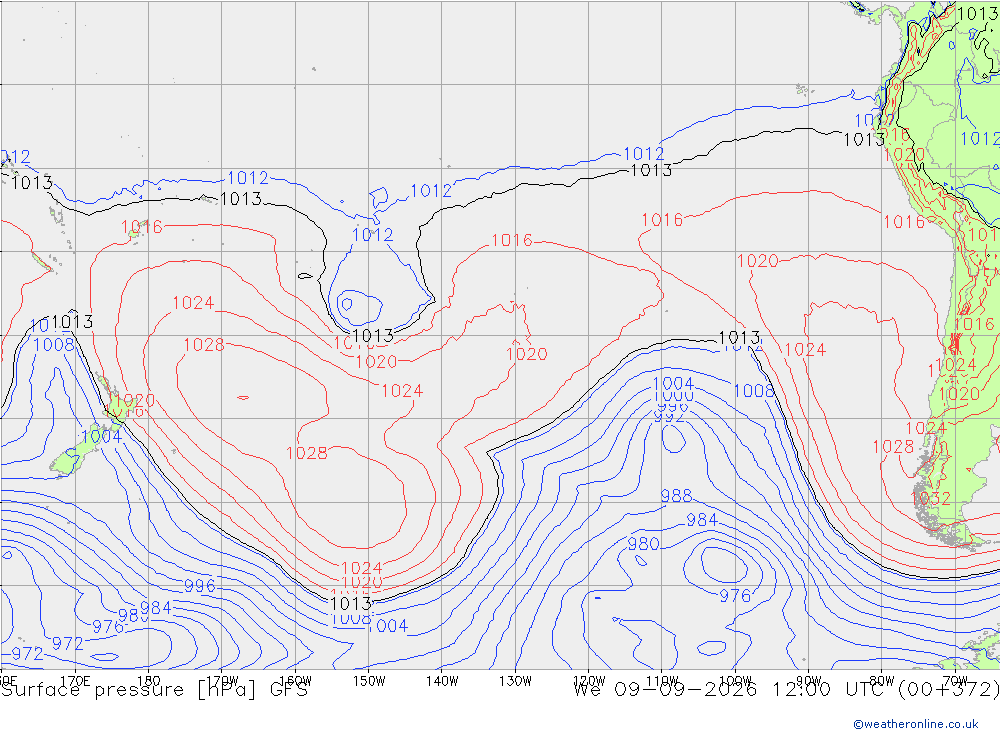This screenshot has width=1000, height=733.
Task: Open the weatheronline.co.uk copyright link
Action: click(x=916, y=724)
